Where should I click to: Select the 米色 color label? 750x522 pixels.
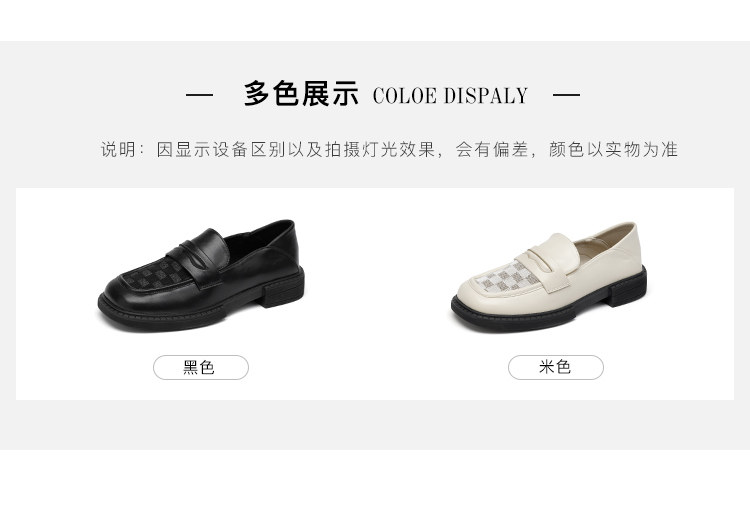555,367
